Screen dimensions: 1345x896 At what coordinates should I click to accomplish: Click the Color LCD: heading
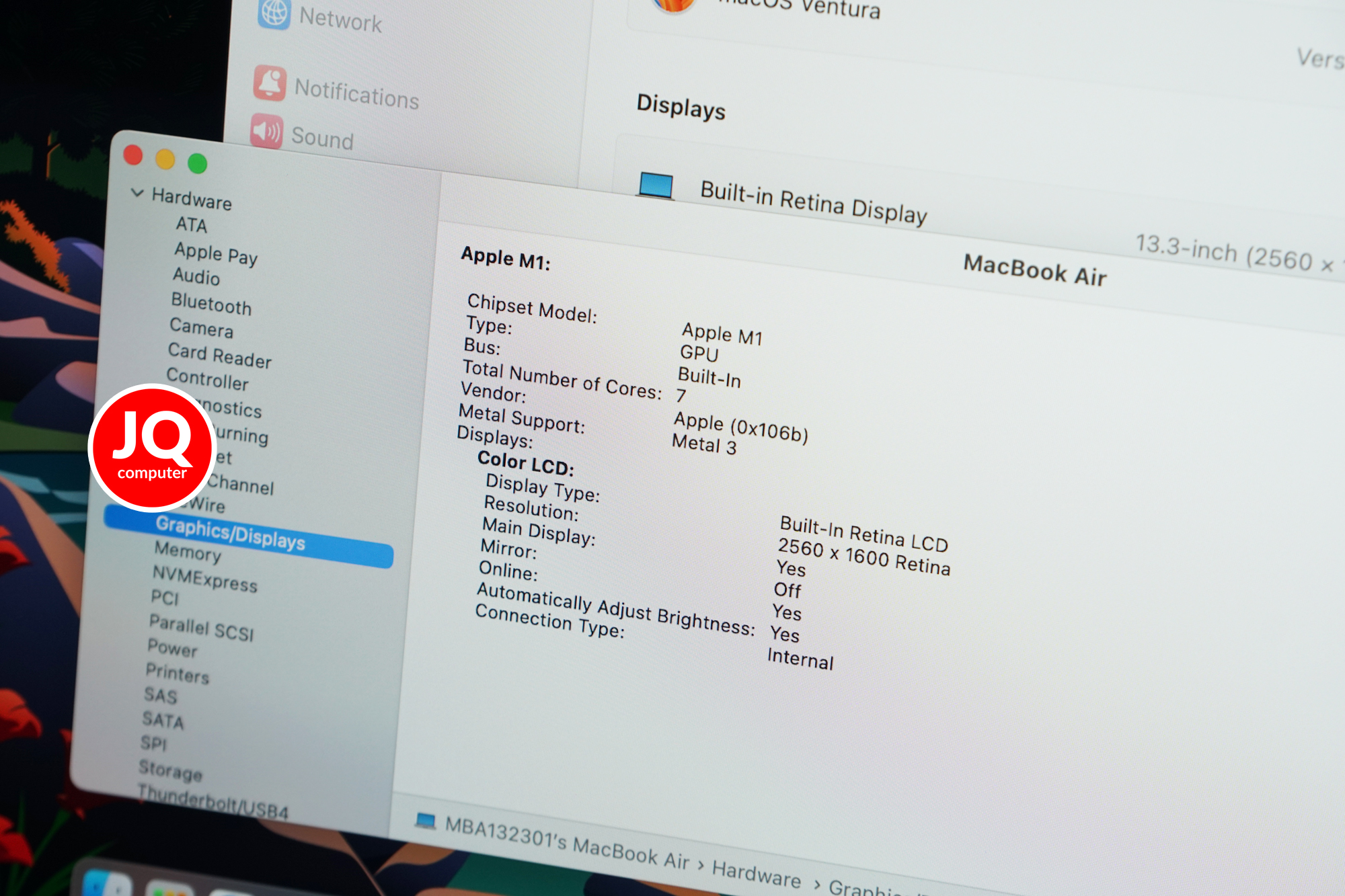pyautogui.click(x=526, y=463)
